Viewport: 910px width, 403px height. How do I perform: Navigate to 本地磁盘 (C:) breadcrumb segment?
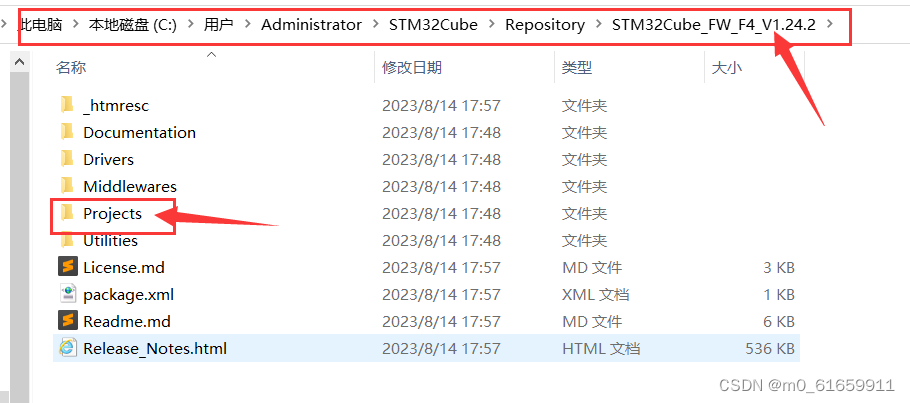point(132,24)
